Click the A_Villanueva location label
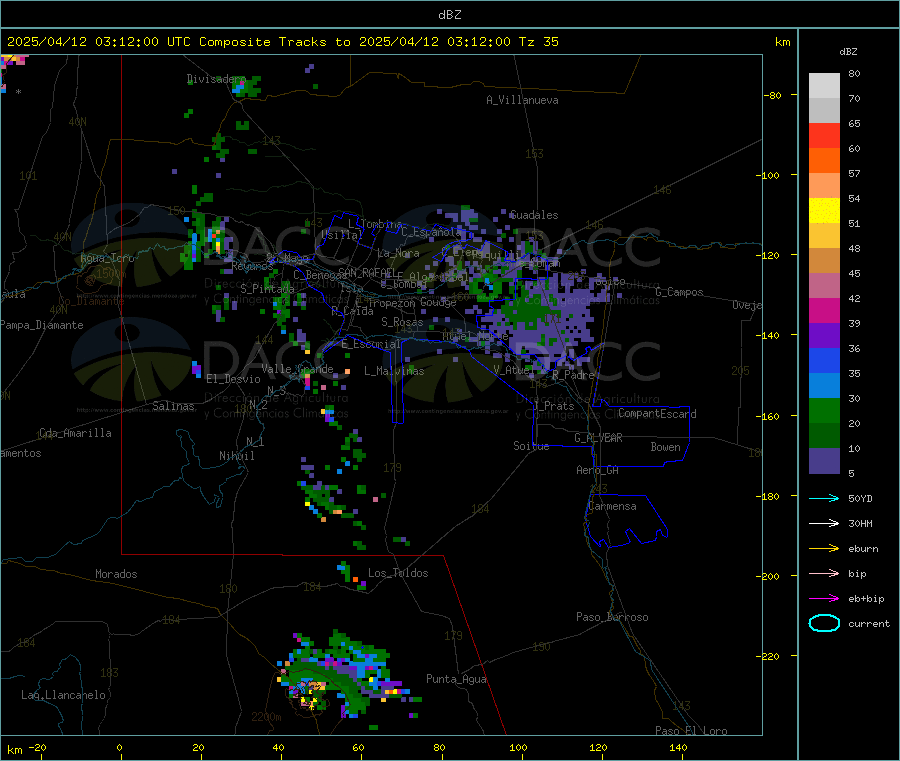The width and height of the screenshot is (900, 761). point(522,100)
